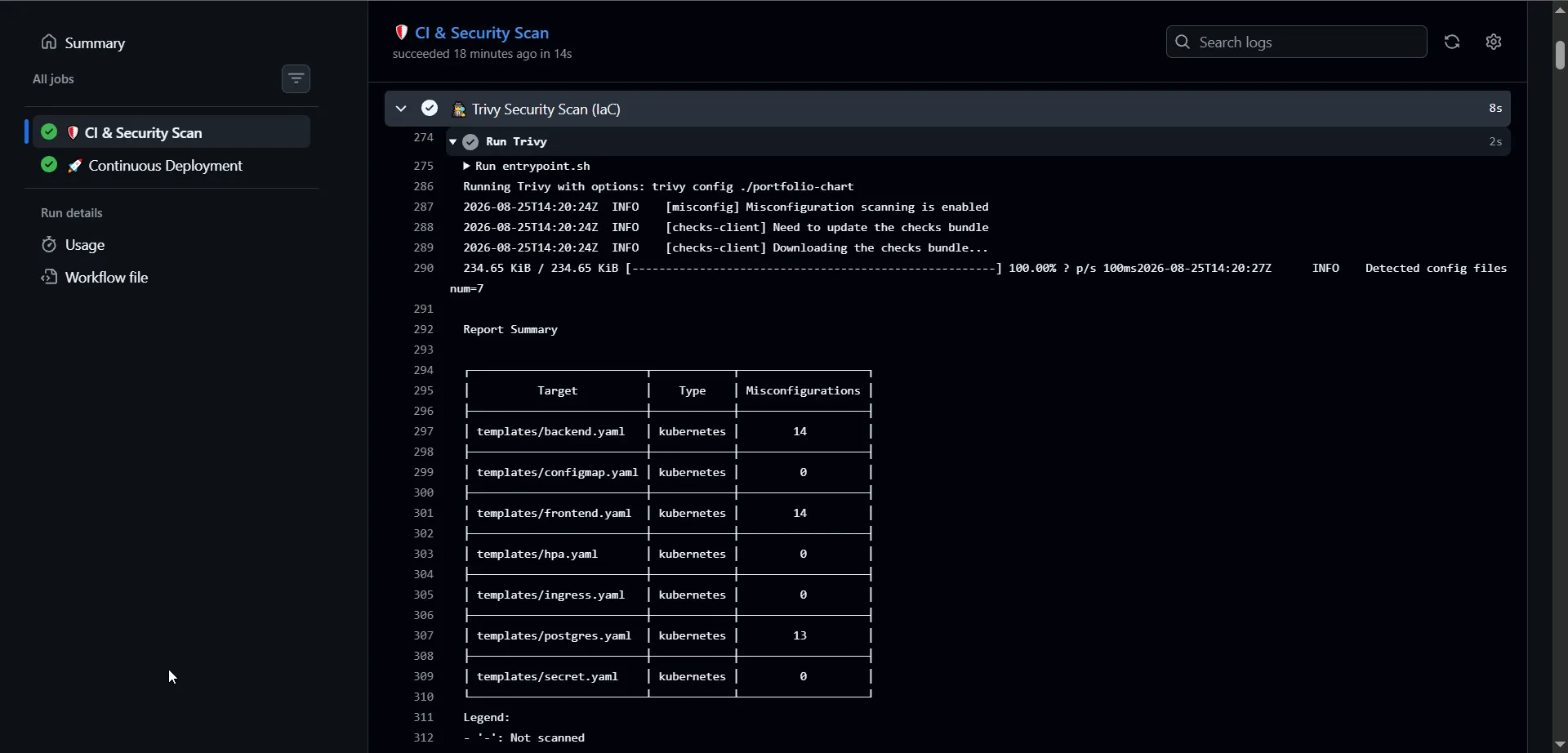Viewport: 1568px width, 753px height.
Task: Click the rocket icon on Continuous Deployment
Action: tap(74, 166)
